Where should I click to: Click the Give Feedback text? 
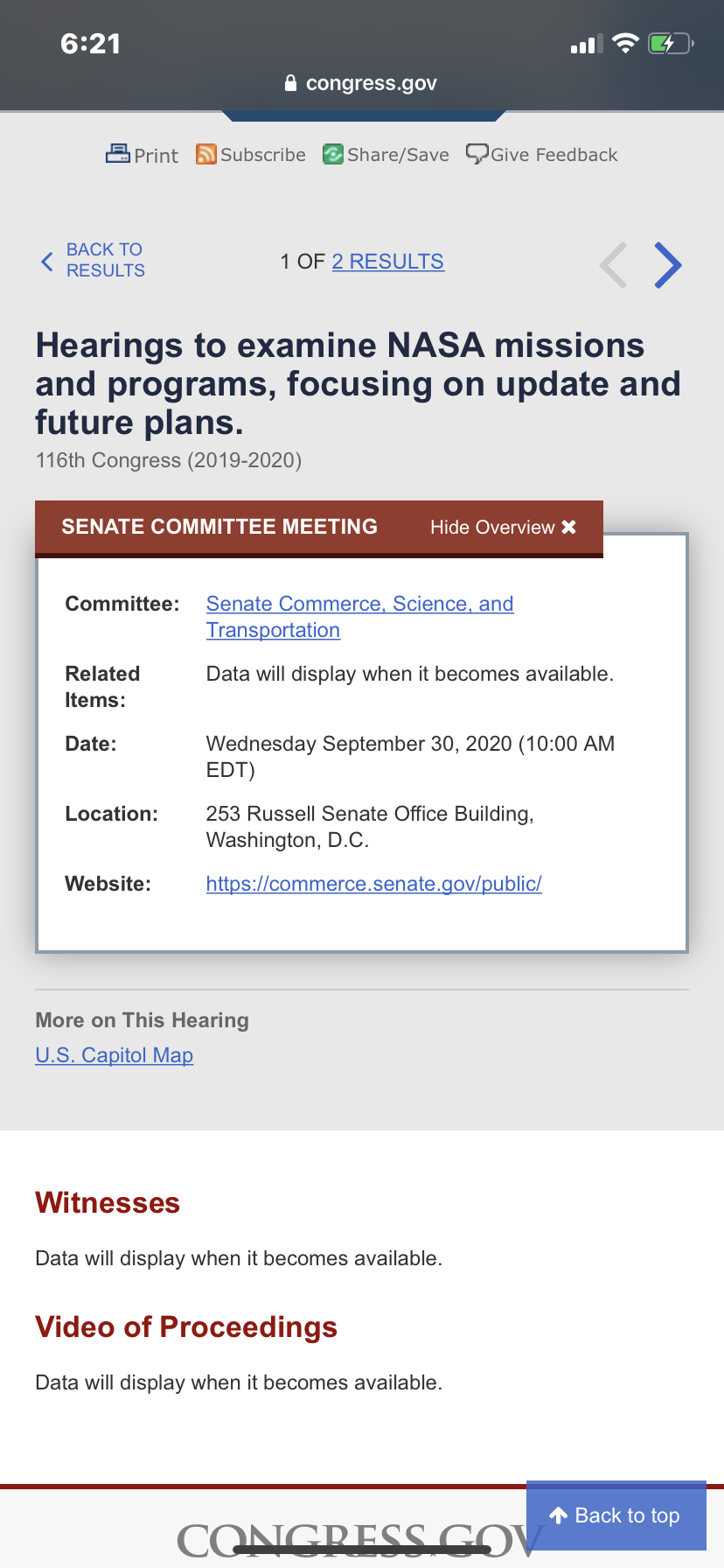(554, 155)
